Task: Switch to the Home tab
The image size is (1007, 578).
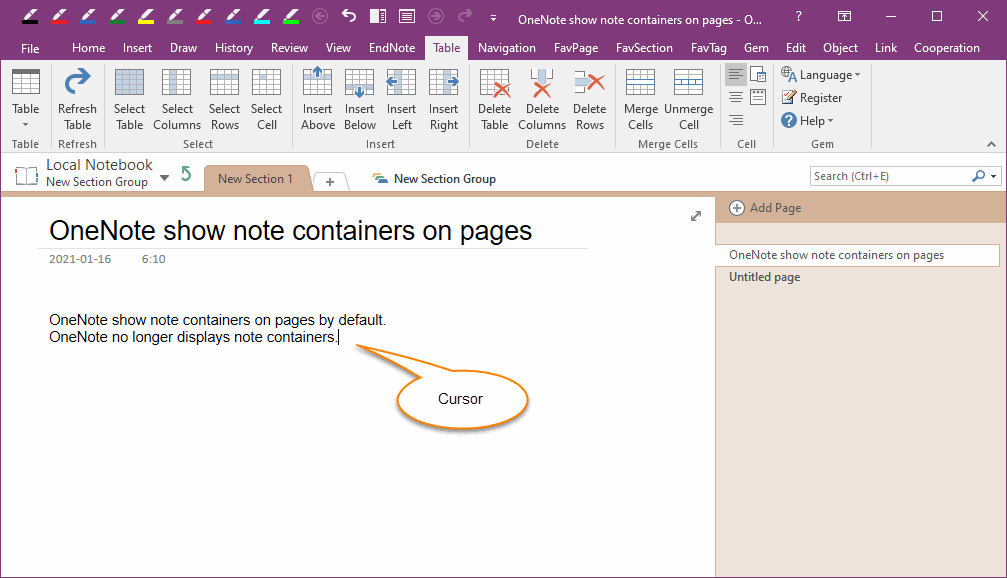Action: [89, 48]
